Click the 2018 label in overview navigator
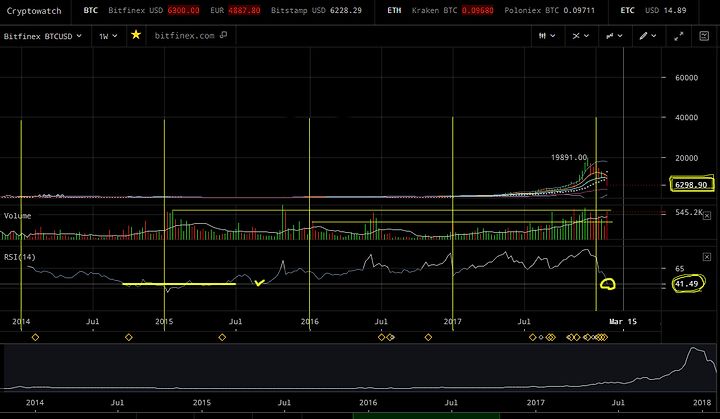Screen dimensions: 720x419 [x=702, y=402]
